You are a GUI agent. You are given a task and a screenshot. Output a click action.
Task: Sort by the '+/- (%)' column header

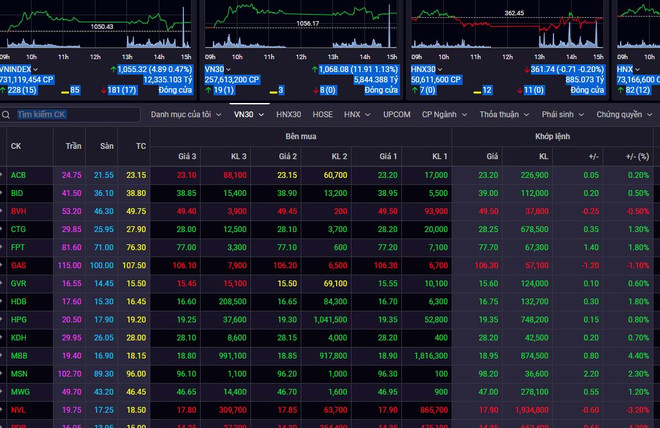[x=636, y=156]
